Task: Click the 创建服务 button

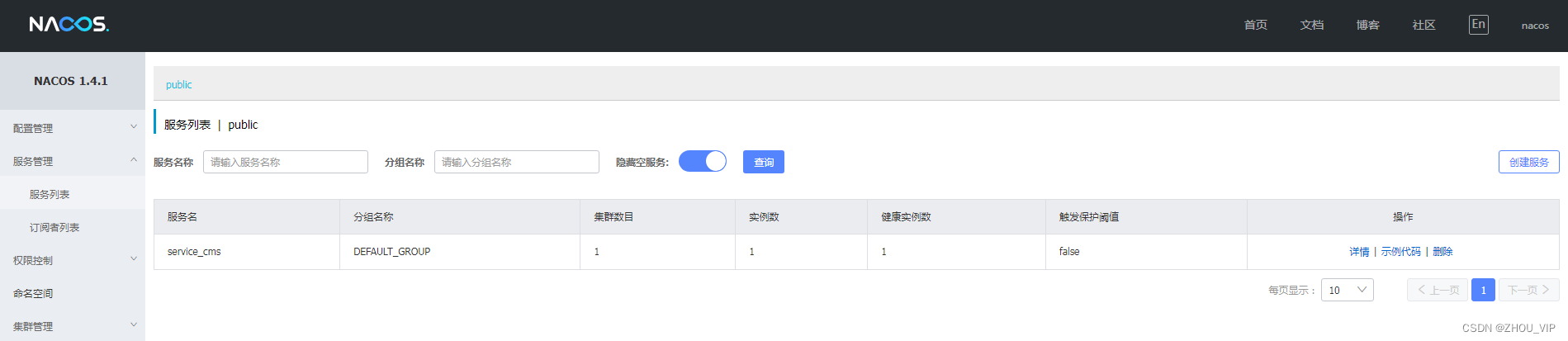Action: [1529, 162]
